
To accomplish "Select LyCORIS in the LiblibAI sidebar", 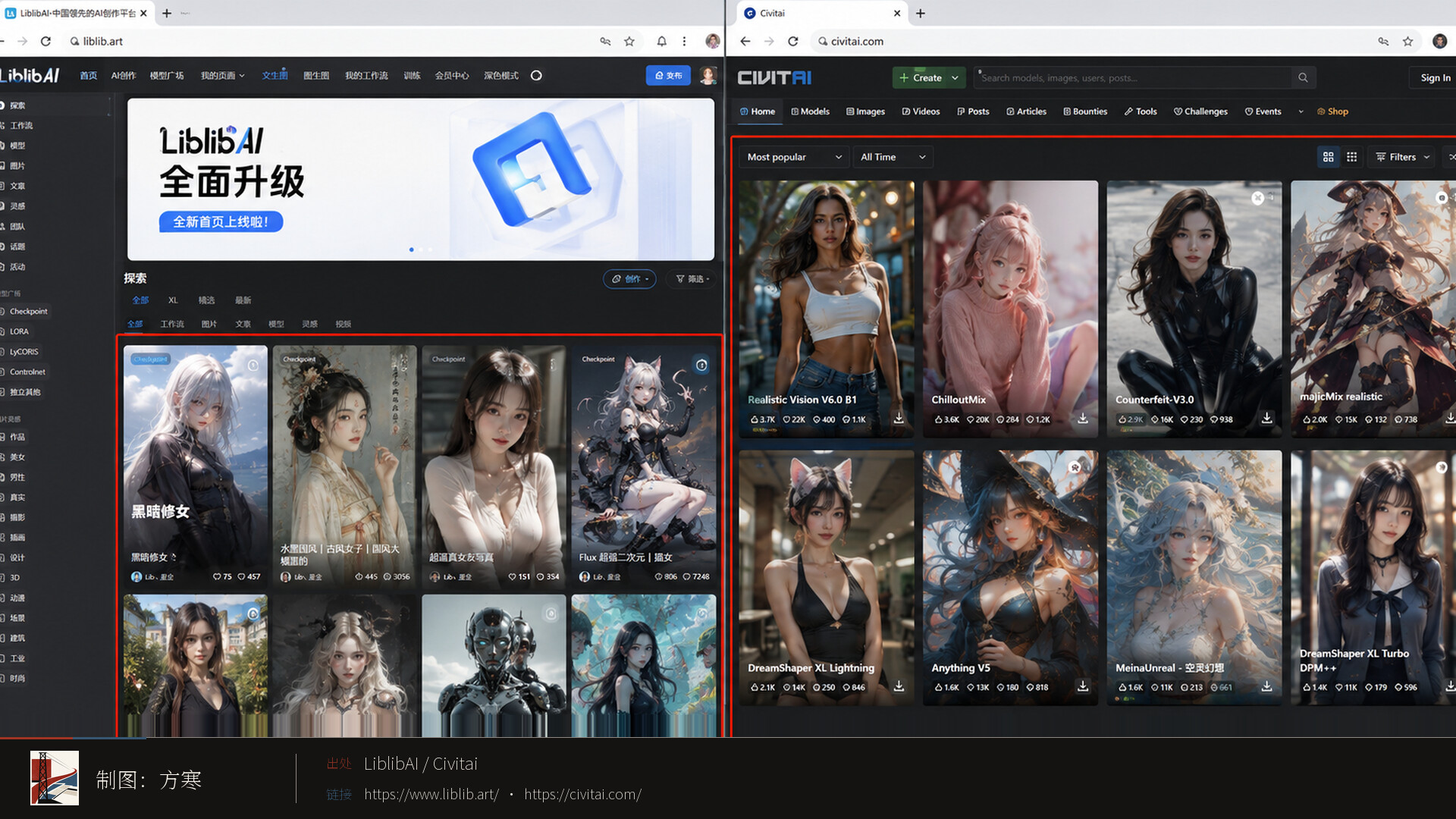I will pyautogui.click(x=24, y=352).
